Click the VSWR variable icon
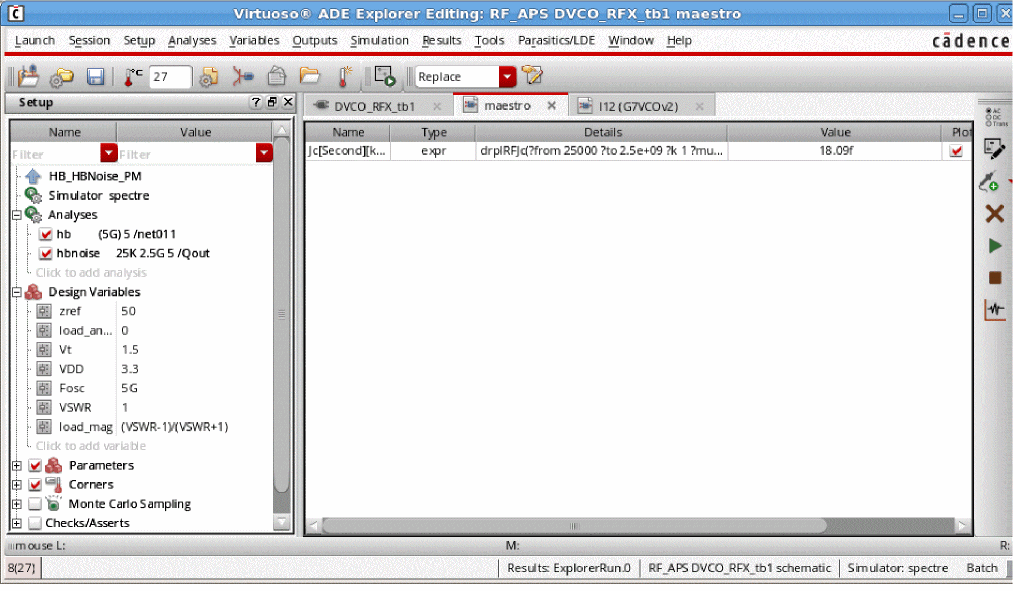 44,408
